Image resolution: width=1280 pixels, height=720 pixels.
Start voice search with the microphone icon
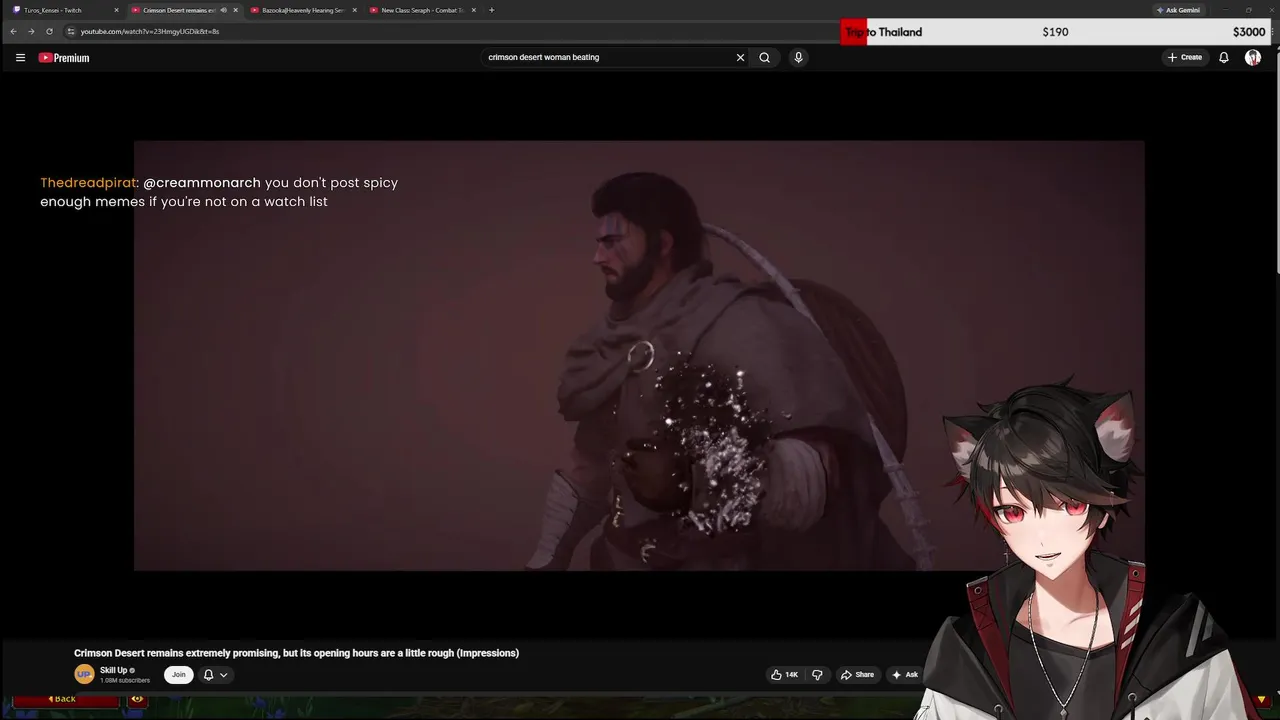tap(798, 58)
